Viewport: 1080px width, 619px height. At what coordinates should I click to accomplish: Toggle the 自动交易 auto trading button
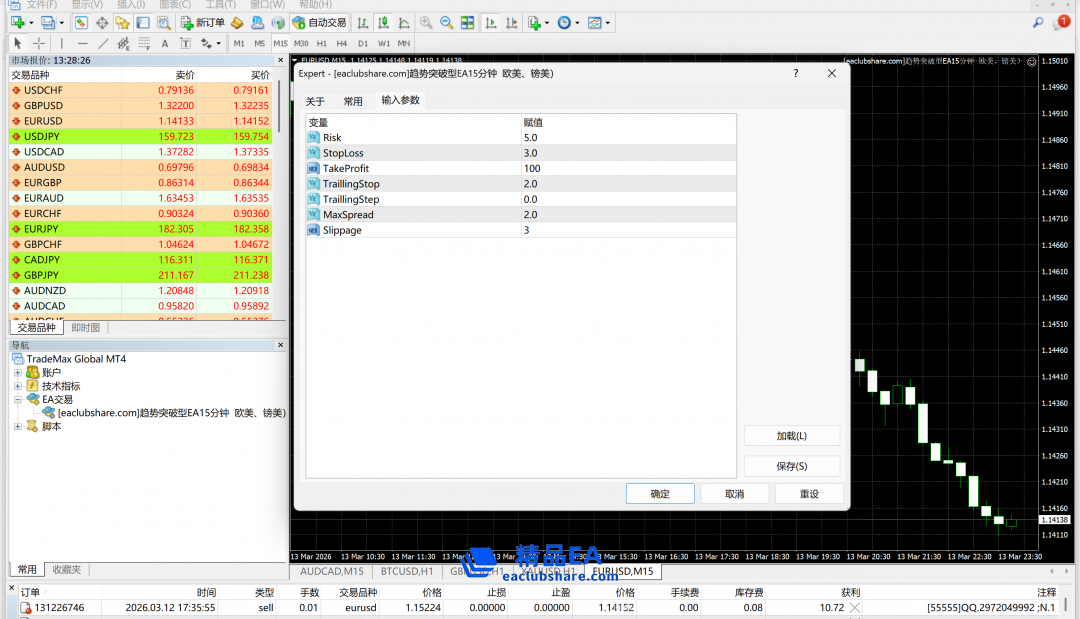click(x=320, y=22)
